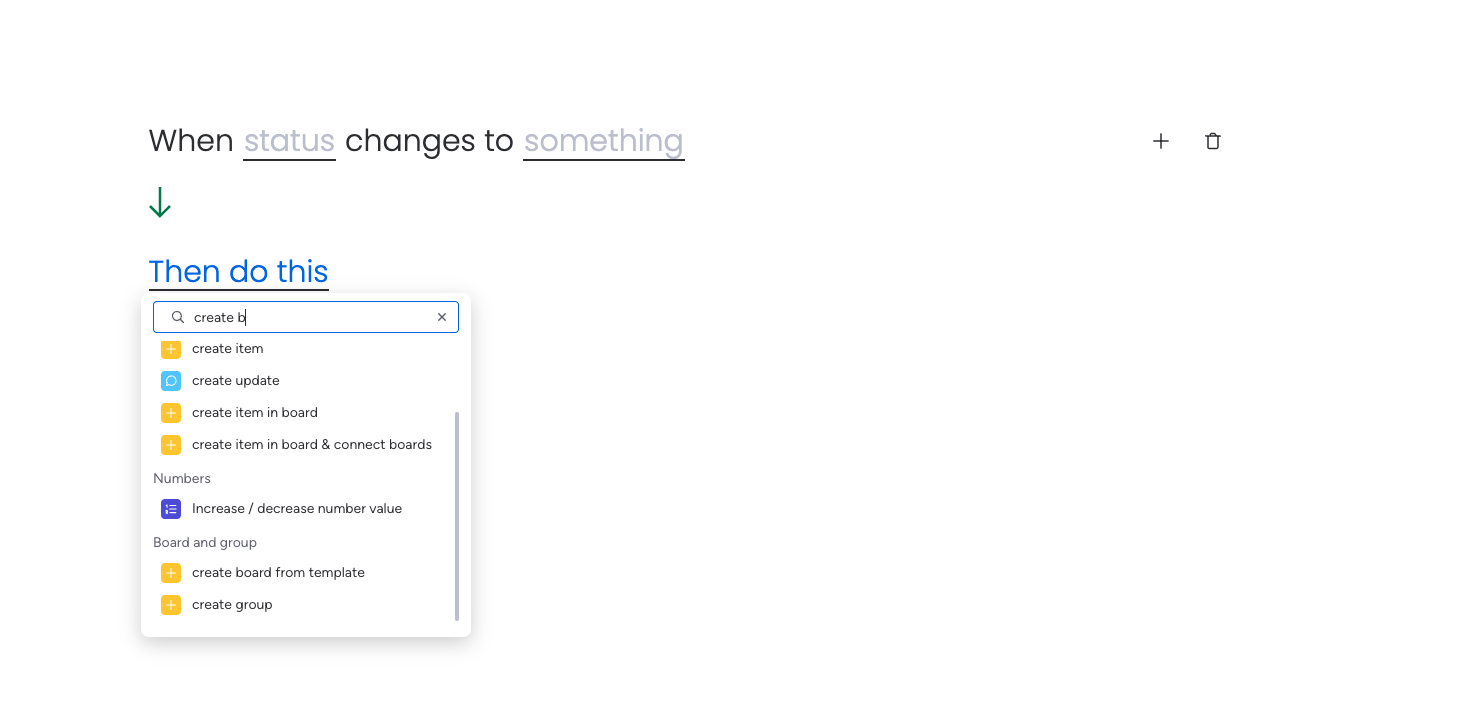Click the yellow plus icon beside create item
This screenshot has width=1459, height=725.
[x=171, y=349]
